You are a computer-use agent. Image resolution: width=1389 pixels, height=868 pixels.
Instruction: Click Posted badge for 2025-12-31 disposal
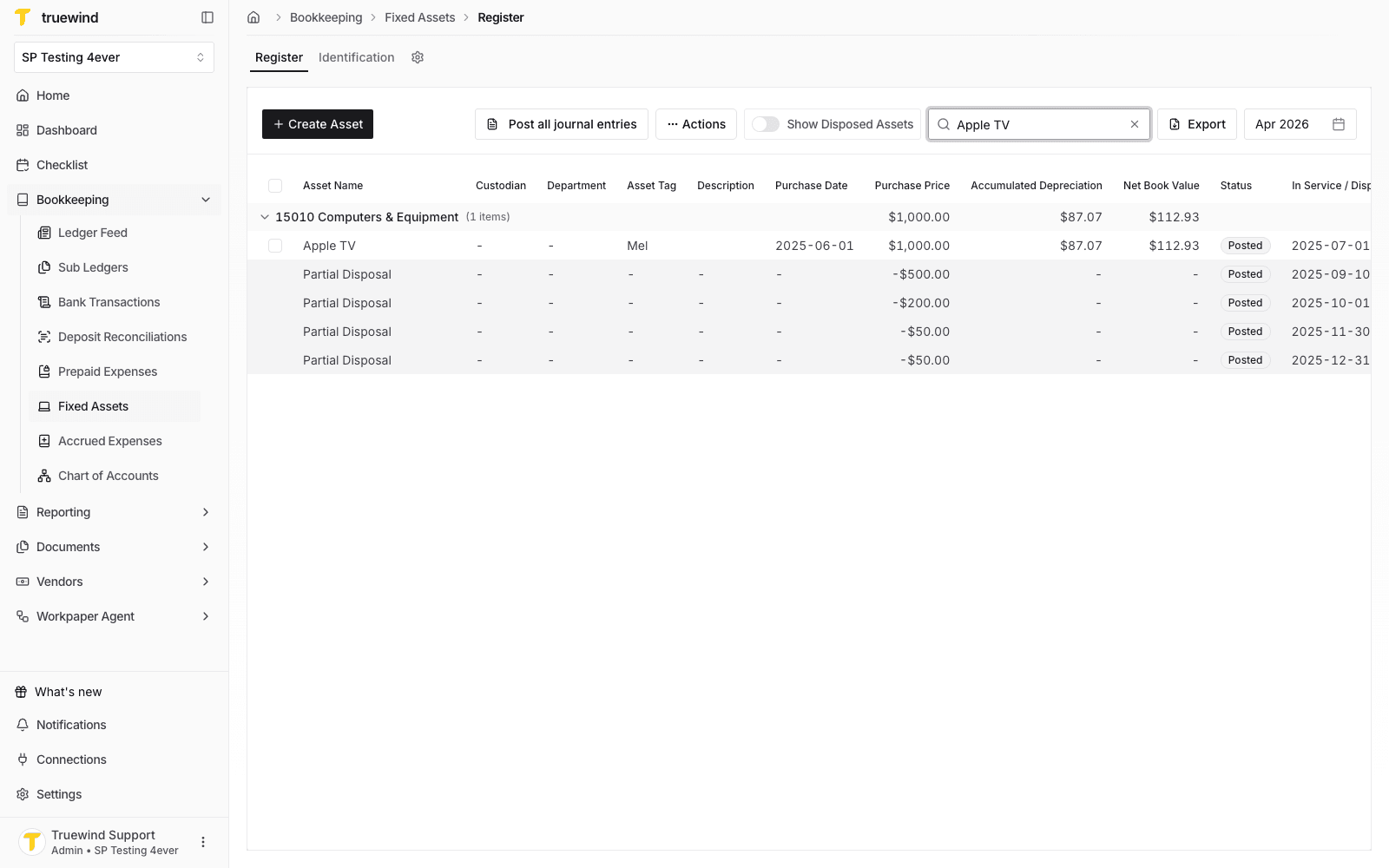tap(1245, 360)
